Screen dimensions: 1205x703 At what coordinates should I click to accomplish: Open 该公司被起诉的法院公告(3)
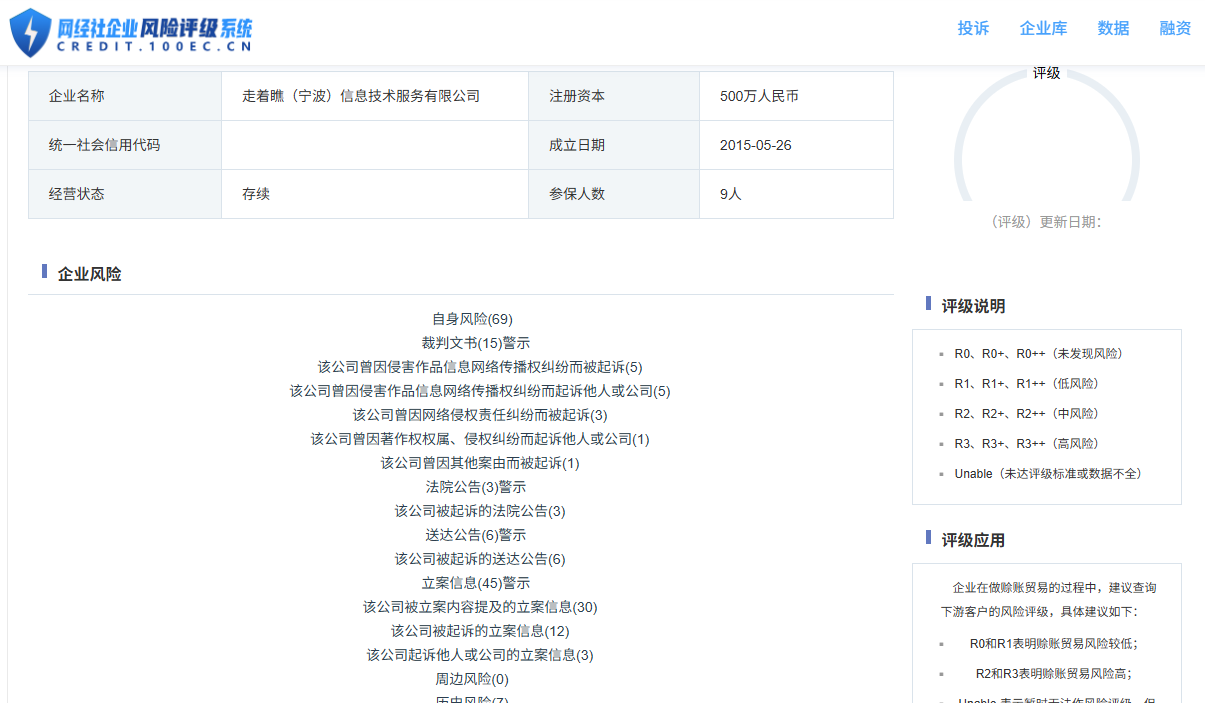coord(480,511)
